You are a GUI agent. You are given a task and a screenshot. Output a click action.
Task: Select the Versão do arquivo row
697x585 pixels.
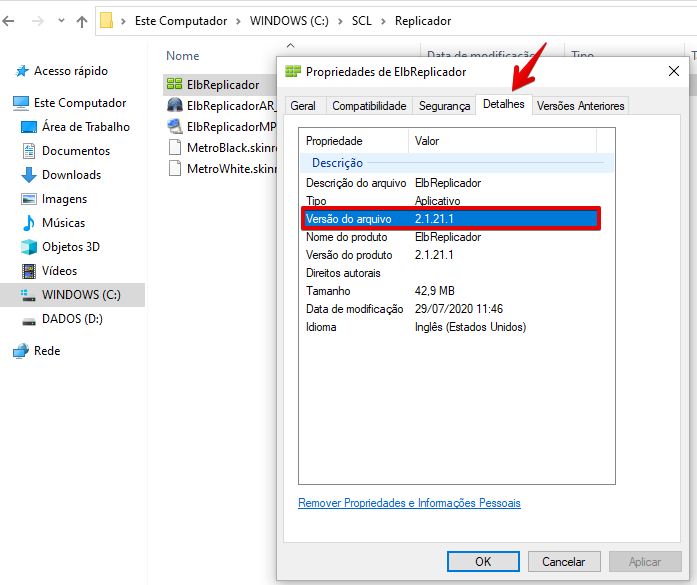click(x=451, y=219)
